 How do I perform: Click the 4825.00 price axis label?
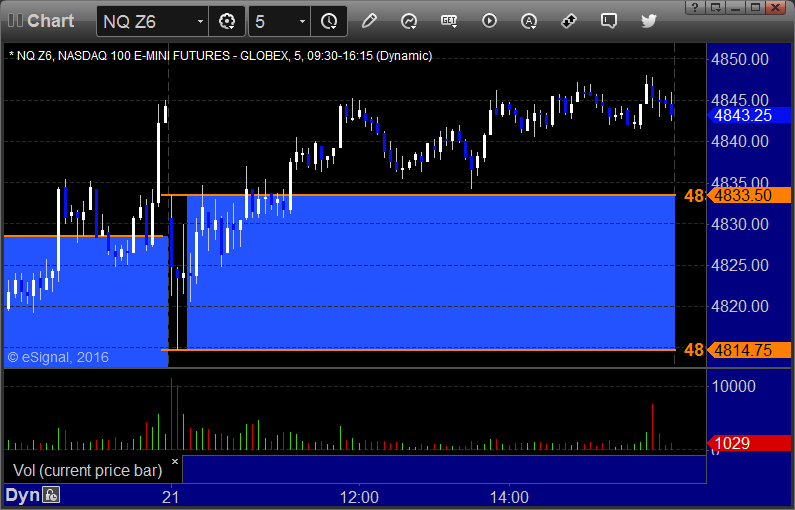[740, 265]
